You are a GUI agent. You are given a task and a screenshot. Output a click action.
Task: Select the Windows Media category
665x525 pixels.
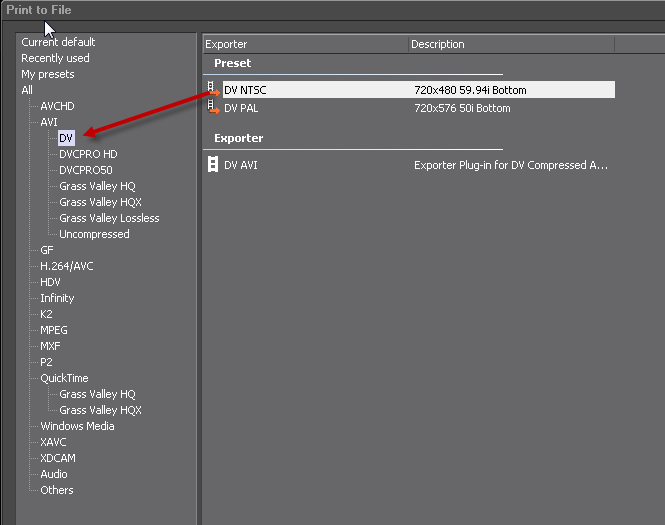(77, 426)
